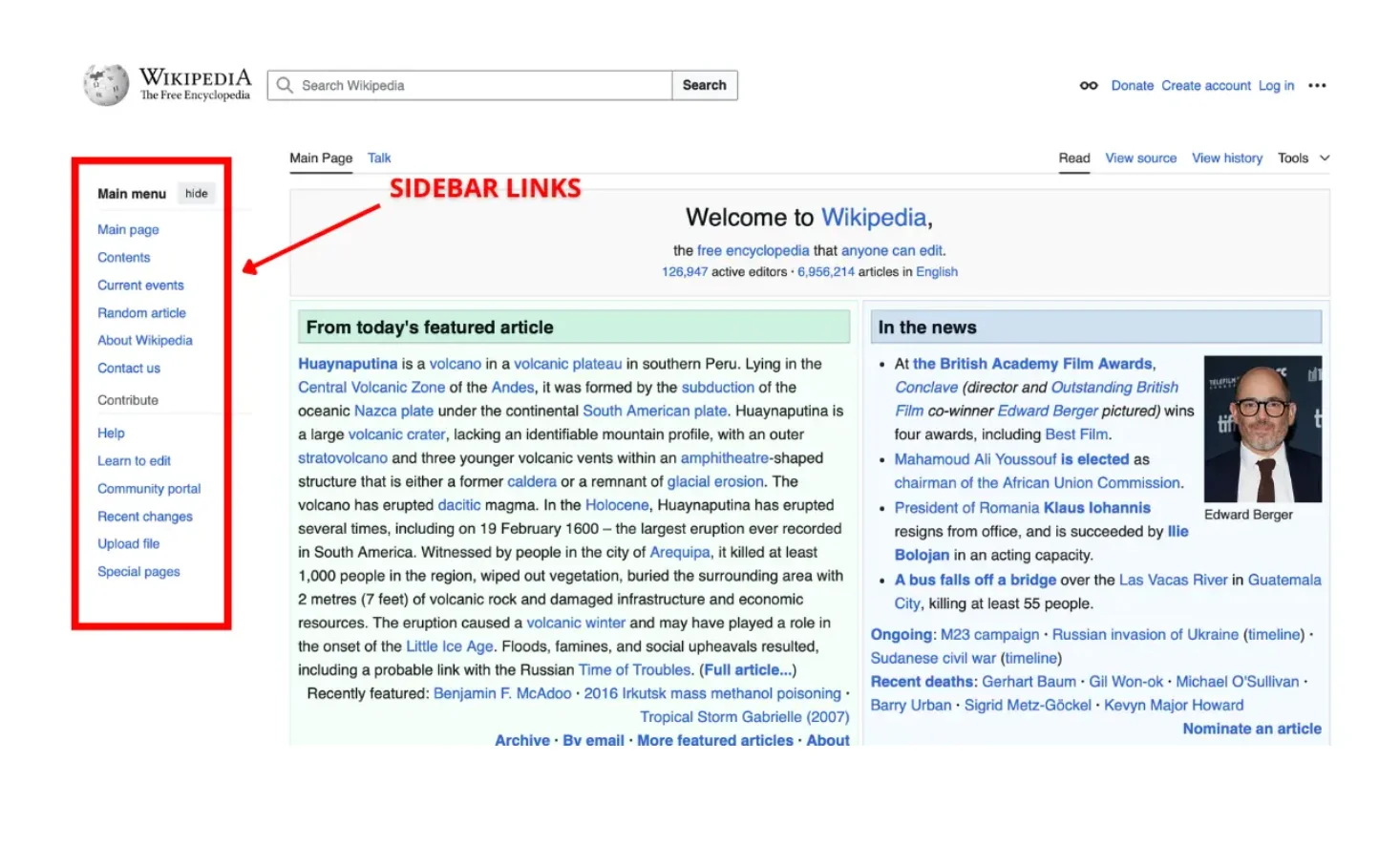Image resolution: width=1400 pixels, height=846 pixels.
Task: Open Current events from the sidebar
Action: pyautogui.click(x=140, y=285)
